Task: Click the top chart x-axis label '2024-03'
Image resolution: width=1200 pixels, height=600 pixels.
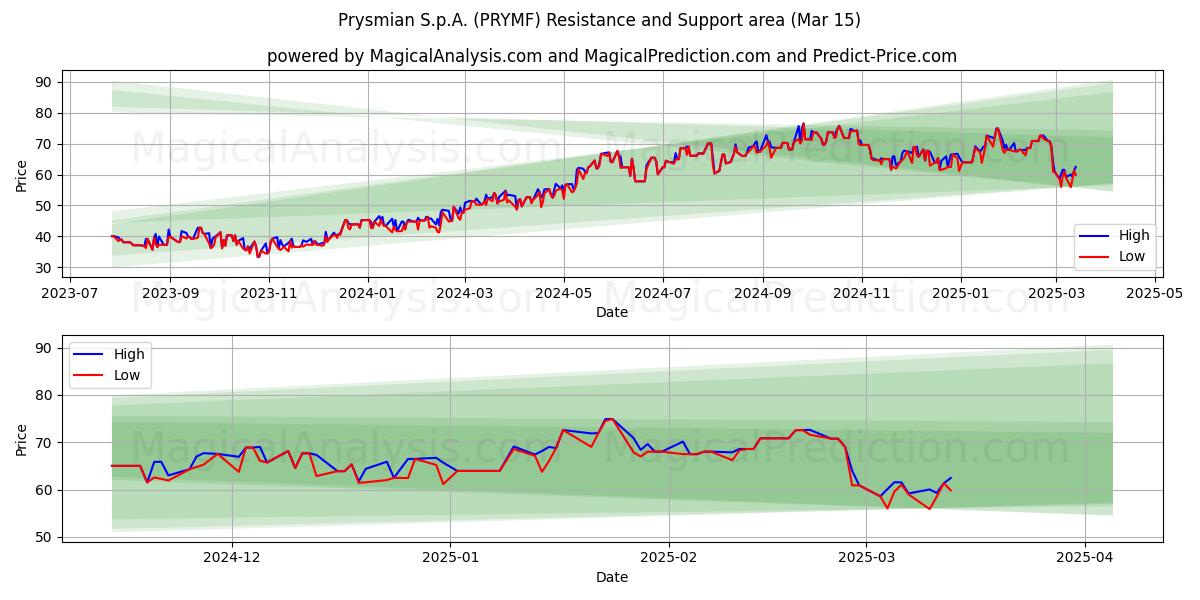Action: tap(465, 294)
